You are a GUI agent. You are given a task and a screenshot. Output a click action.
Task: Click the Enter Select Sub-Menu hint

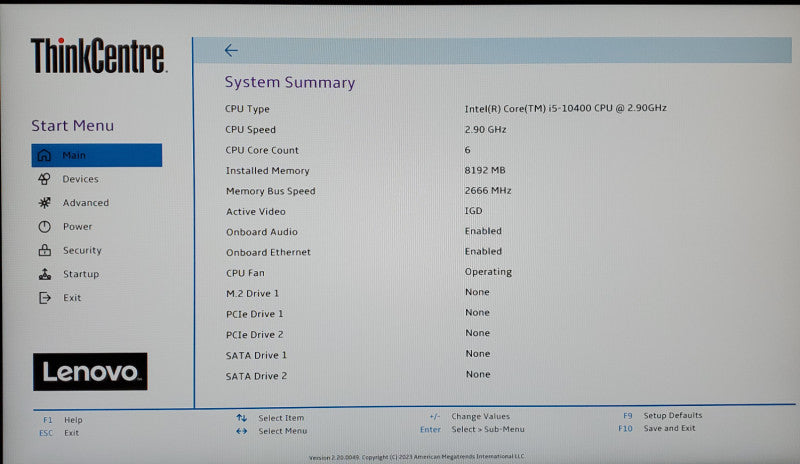click(x=472, y=429)
